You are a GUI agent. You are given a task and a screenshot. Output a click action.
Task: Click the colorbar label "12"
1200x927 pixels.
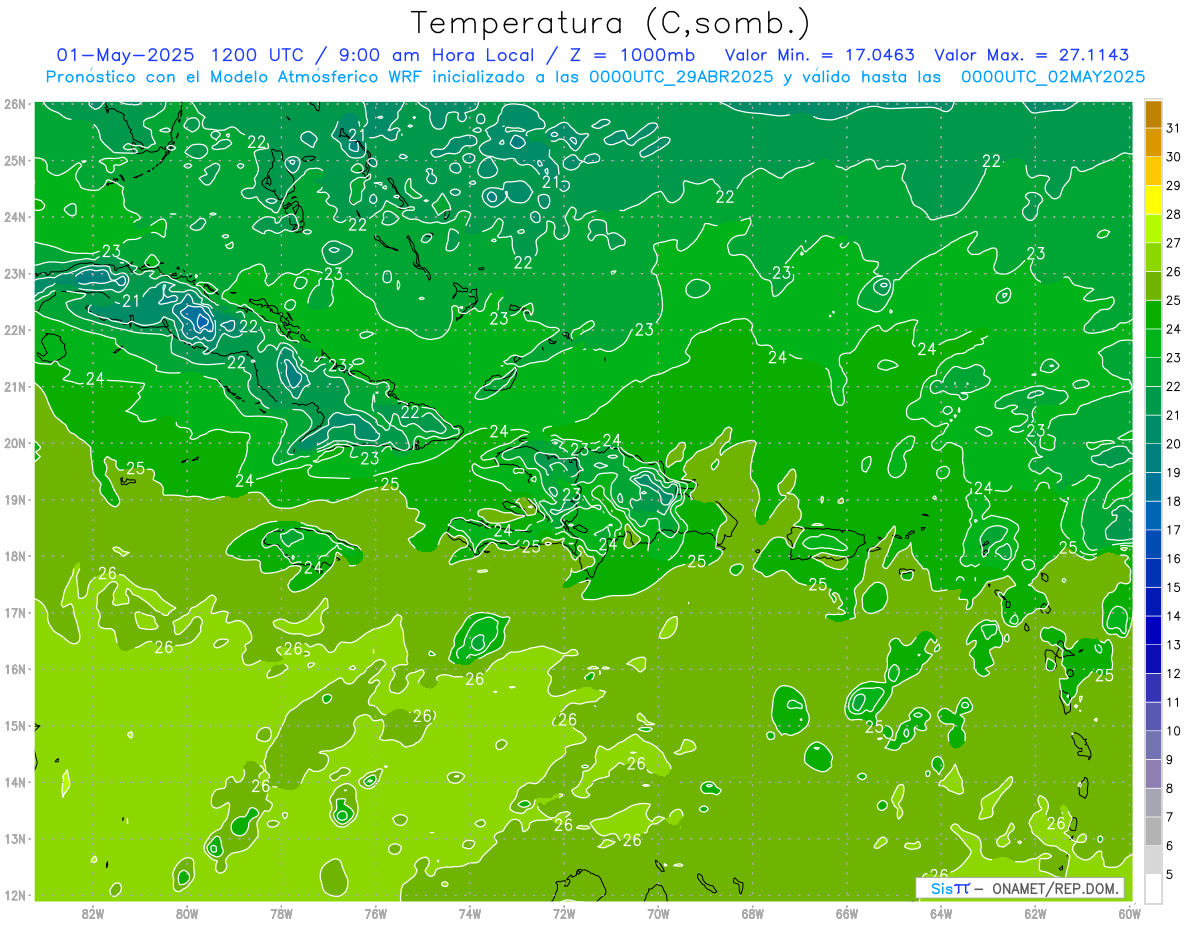1174,673
